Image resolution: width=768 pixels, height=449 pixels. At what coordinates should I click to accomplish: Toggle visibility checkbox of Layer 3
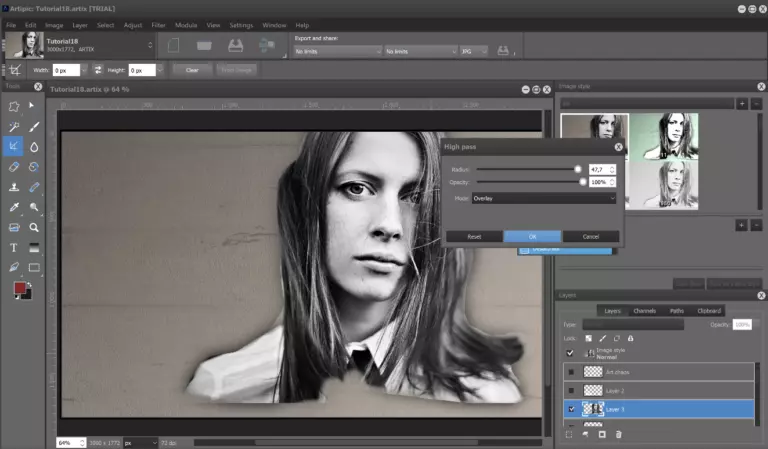click(x=570, y=409)
